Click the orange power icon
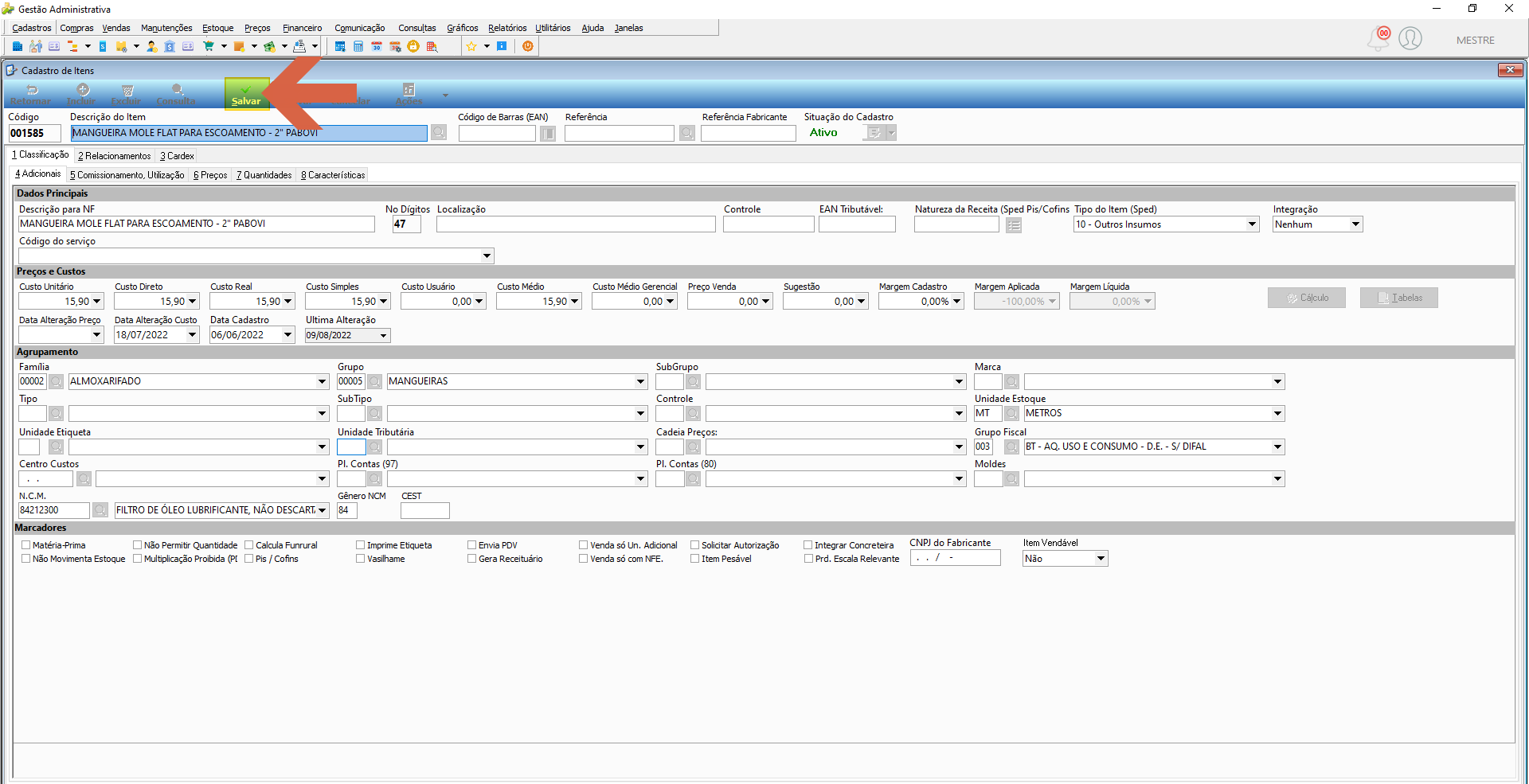 [528, 46]
